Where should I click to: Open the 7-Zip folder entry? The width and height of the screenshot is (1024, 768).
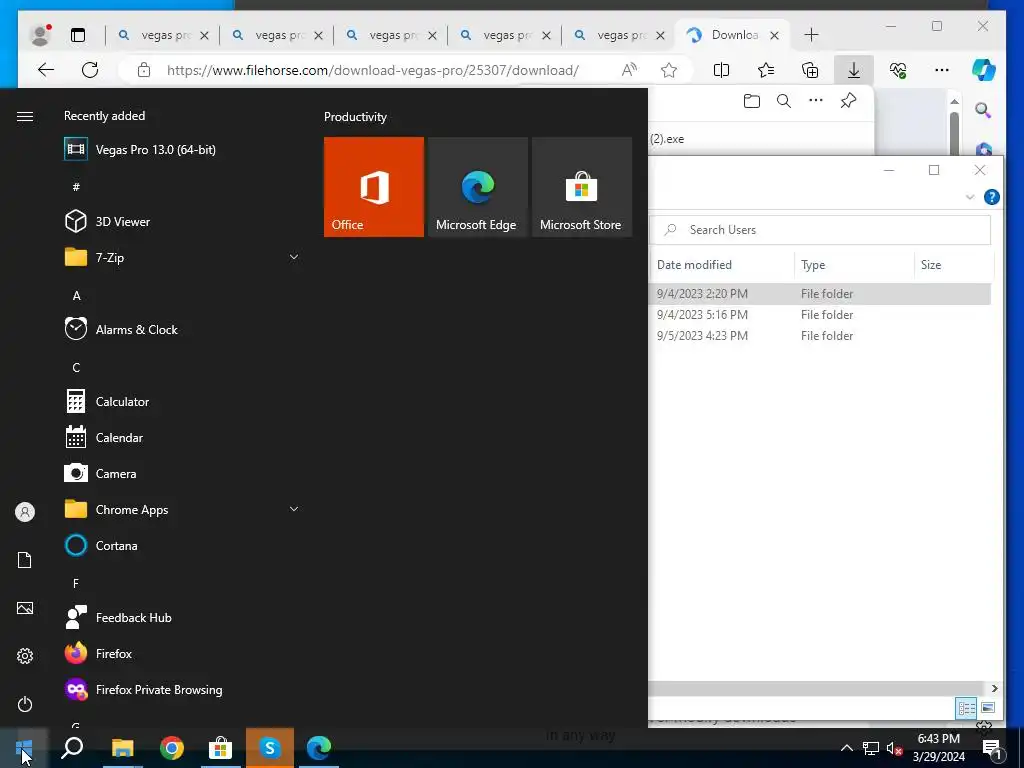(180, 257)
